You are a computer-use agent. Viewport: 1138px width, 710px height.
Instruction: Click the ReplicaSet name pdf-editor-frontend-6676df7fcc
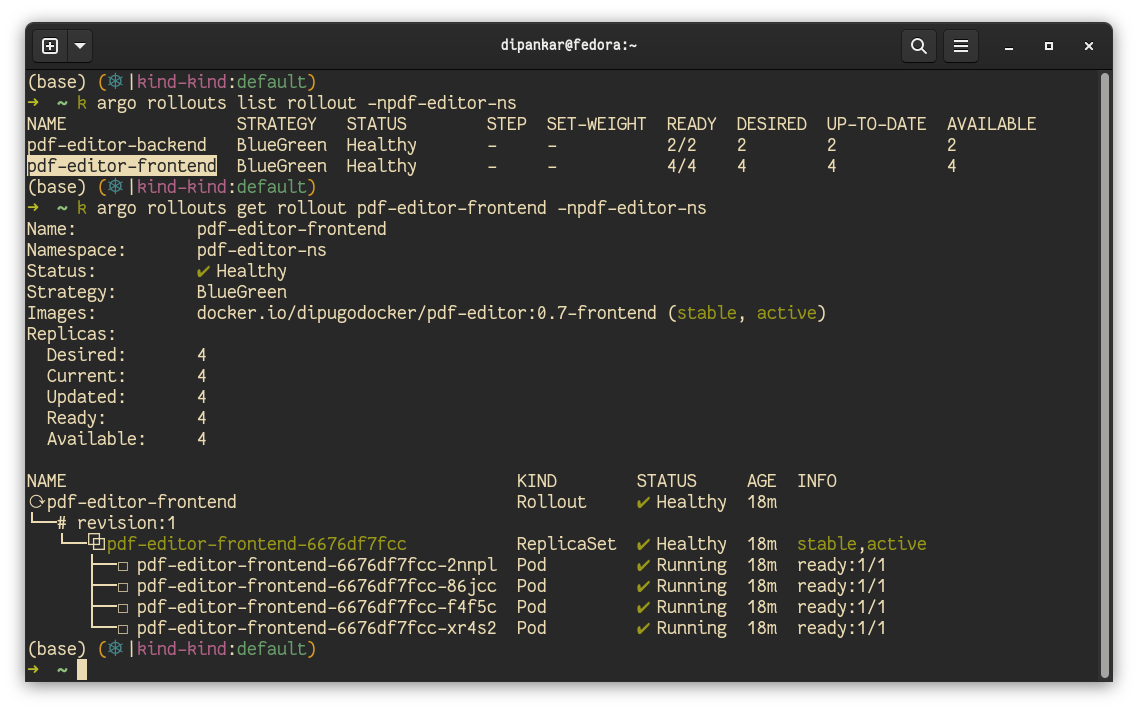point(256,544)
